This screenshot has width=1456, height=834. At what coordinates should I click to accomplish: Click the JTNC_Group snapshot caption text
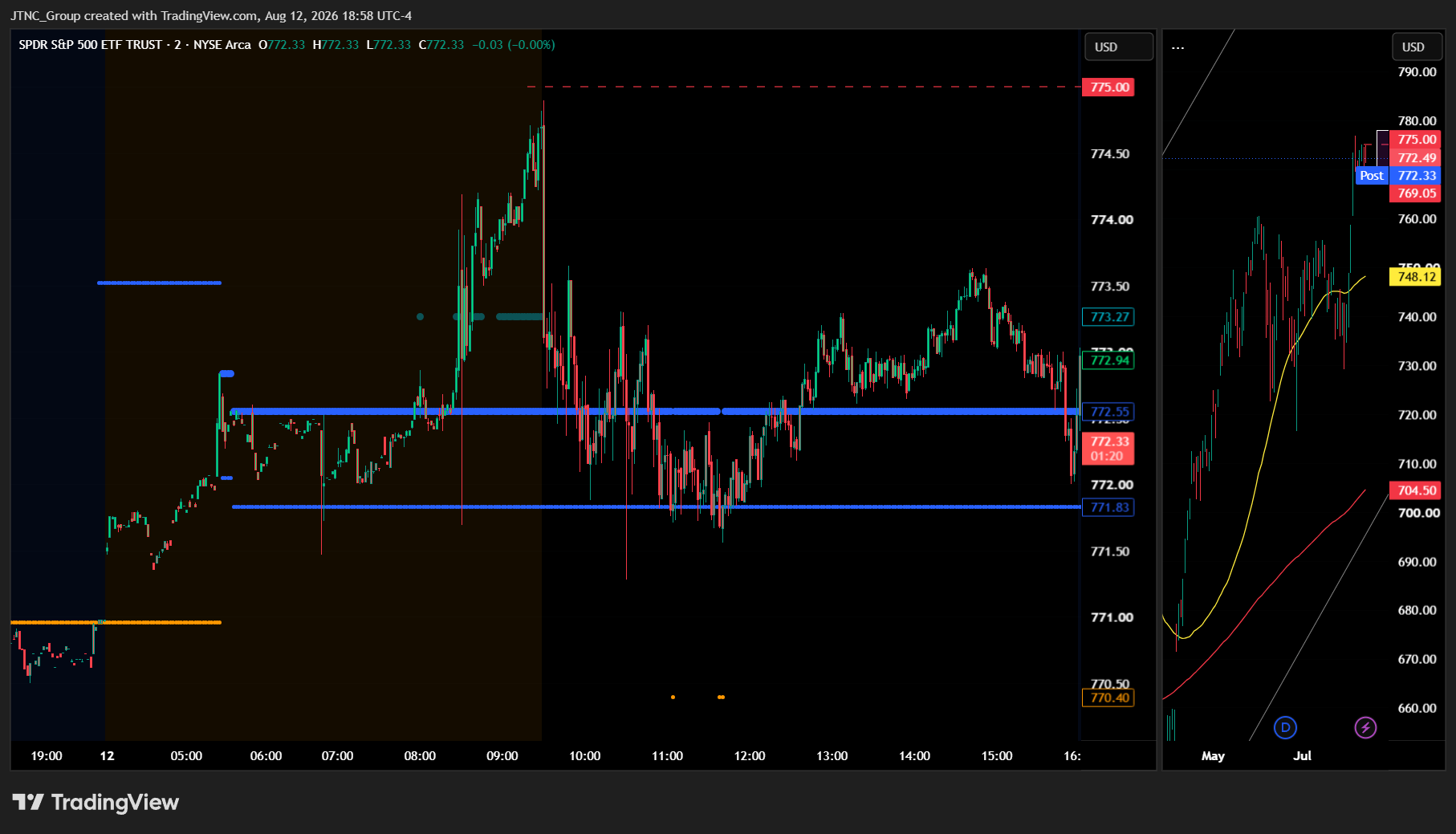[x=211, y=16]
